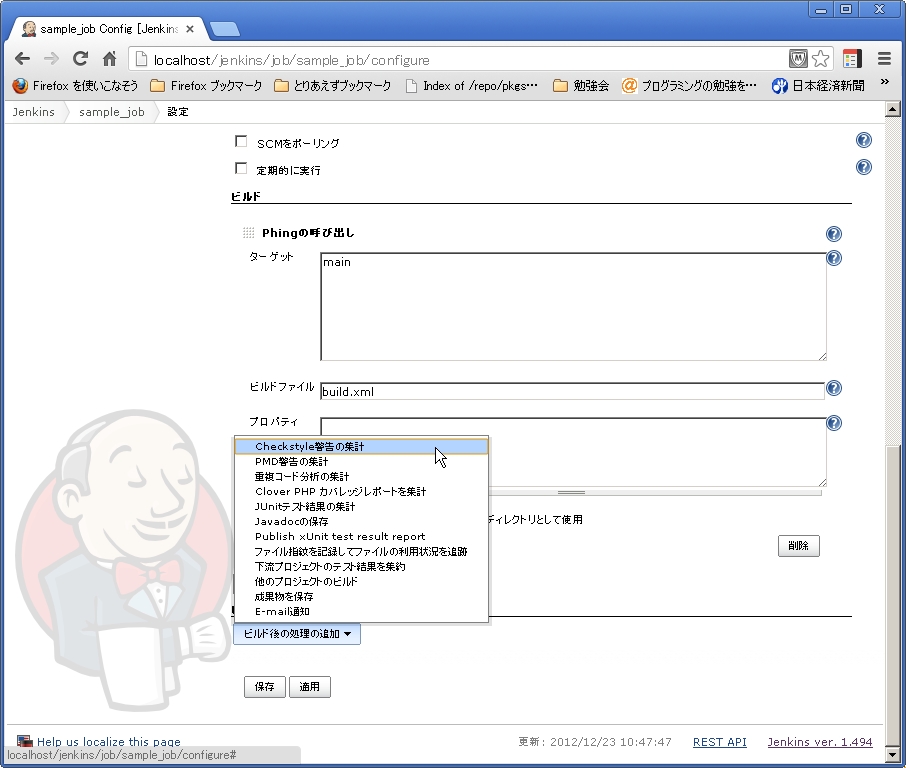Screen dimensions: 906x768
Task: Enable the 定期的に実行 checkbox
Action: click(x=241, y=168)
